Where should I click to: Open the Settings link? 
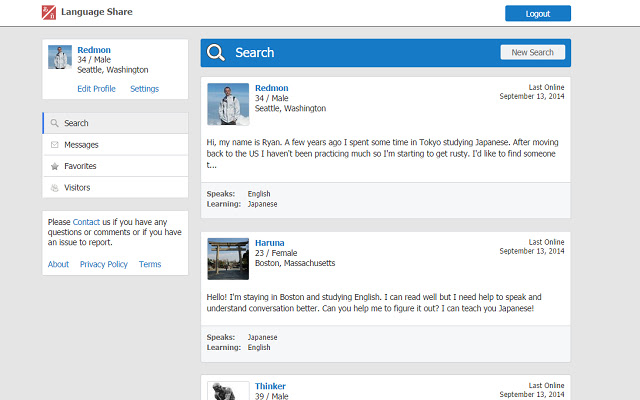pos(144,89)
